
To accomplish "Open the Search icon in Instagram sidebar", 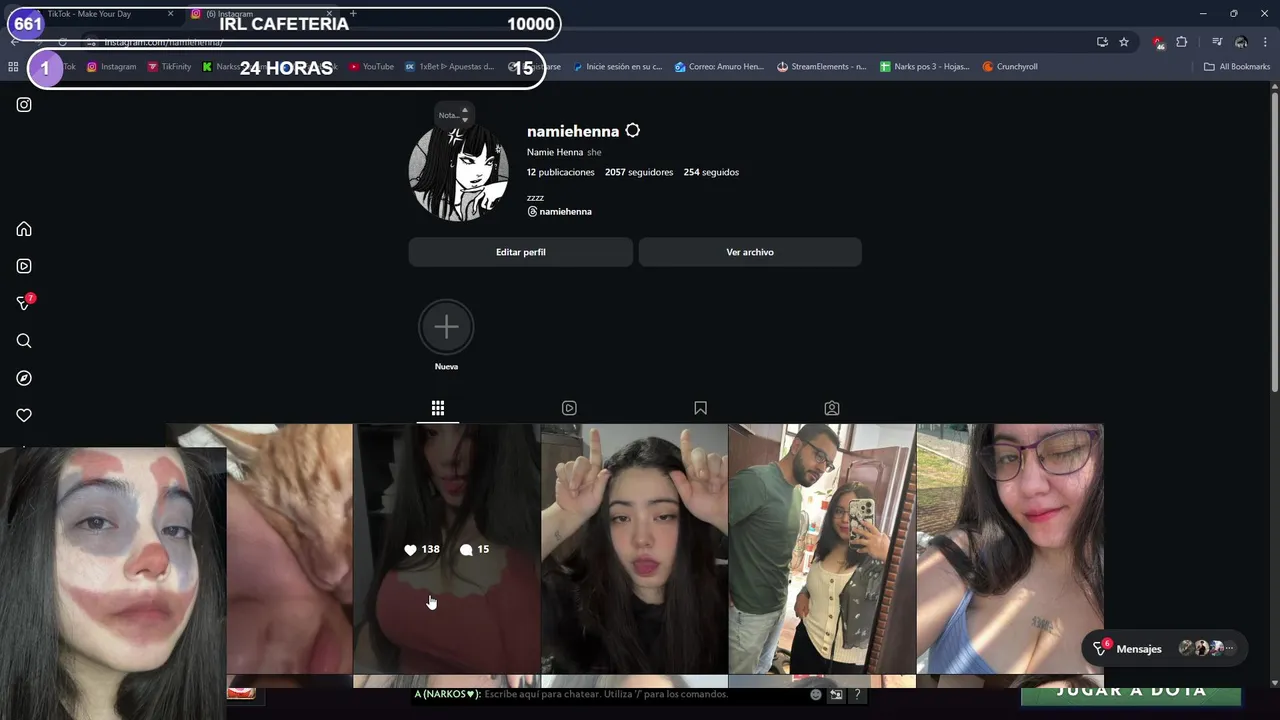I will (24, 341).
